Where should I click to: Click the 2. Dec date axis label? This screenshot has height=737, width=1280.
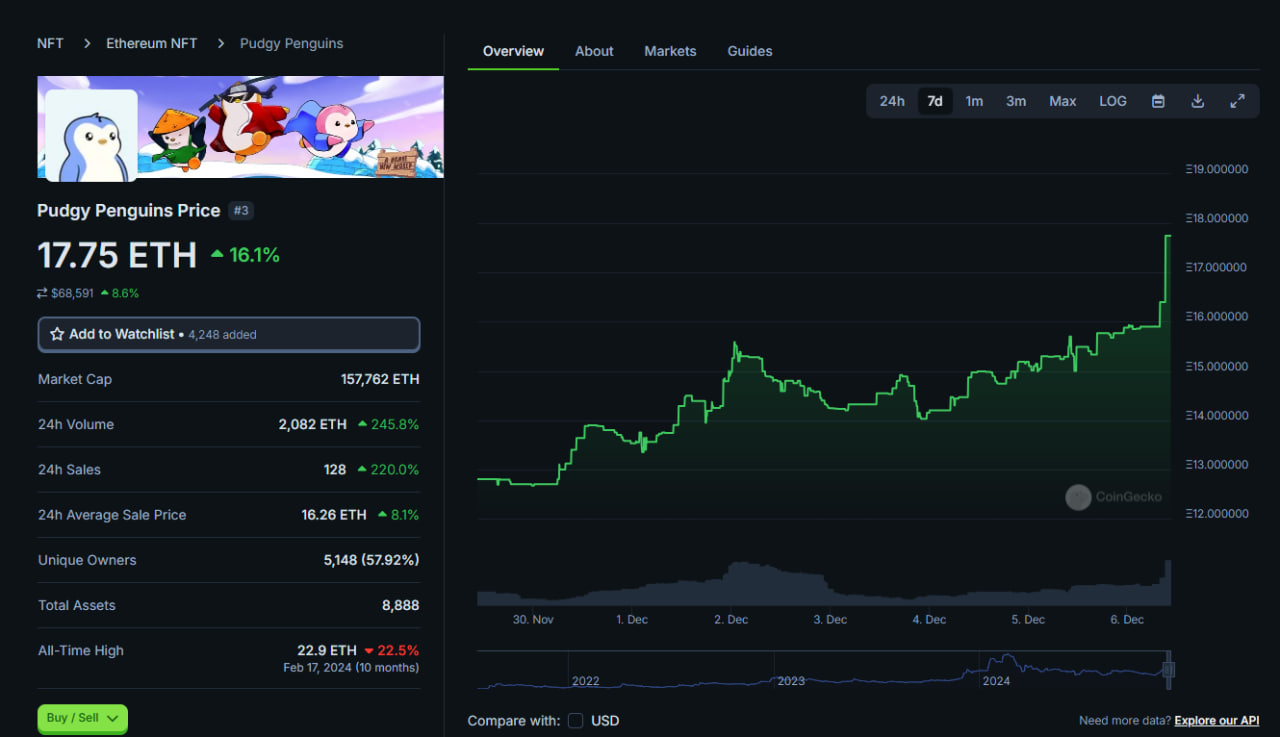click(x=731, y=620)
